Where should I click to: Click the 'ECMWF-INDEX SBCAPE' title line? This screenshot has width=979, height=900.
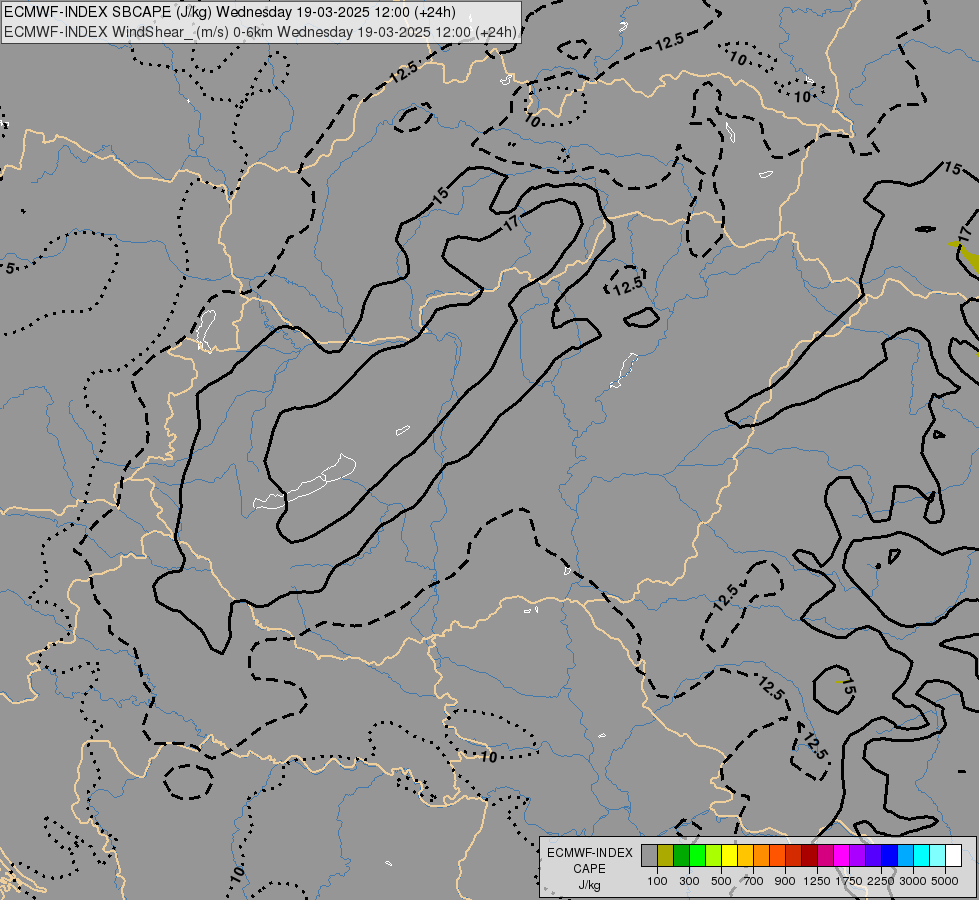tap(230, 12)
